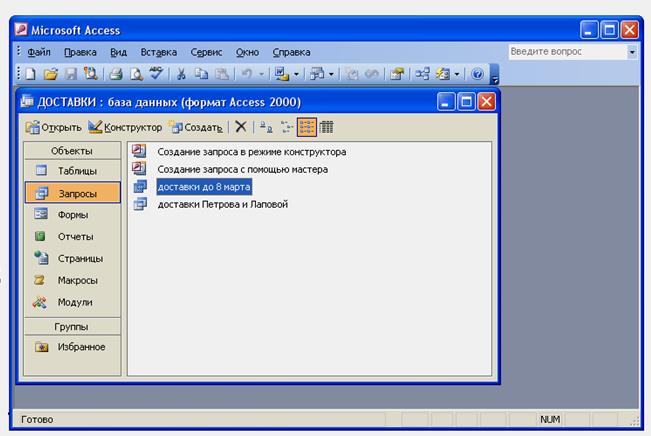651x436 pixels.
Task: Open Избранное favorites group
Action: click(72, 347)
